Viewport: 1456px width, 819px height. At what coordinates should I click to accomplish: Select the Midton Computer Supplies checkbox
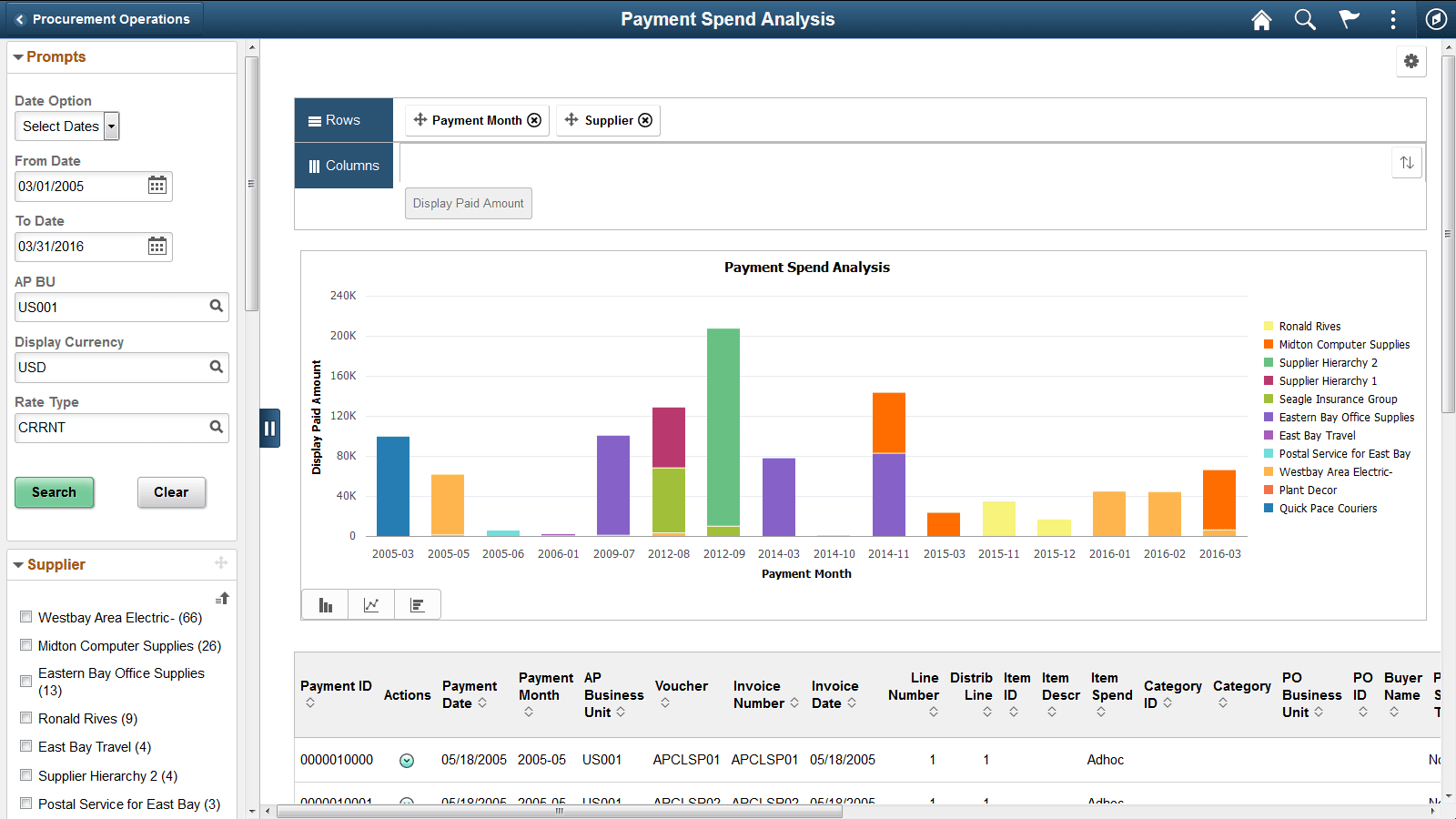pos(25,644)
